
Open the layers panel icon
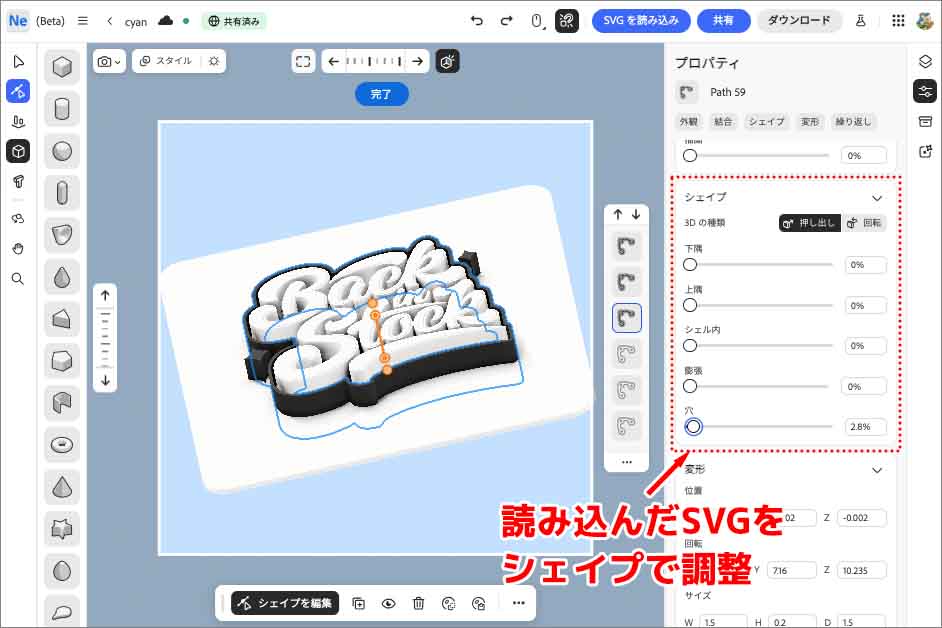click(925, 61)
